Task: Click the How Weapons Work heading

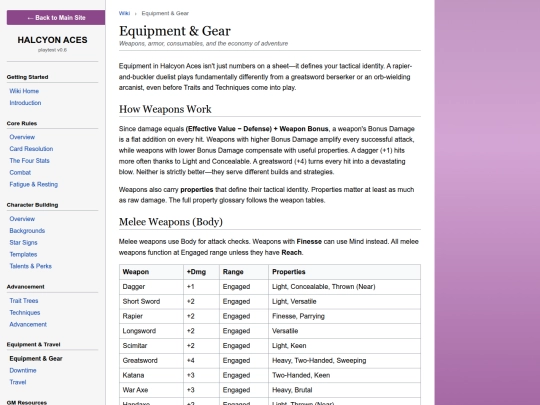Action: pos(165,109)
